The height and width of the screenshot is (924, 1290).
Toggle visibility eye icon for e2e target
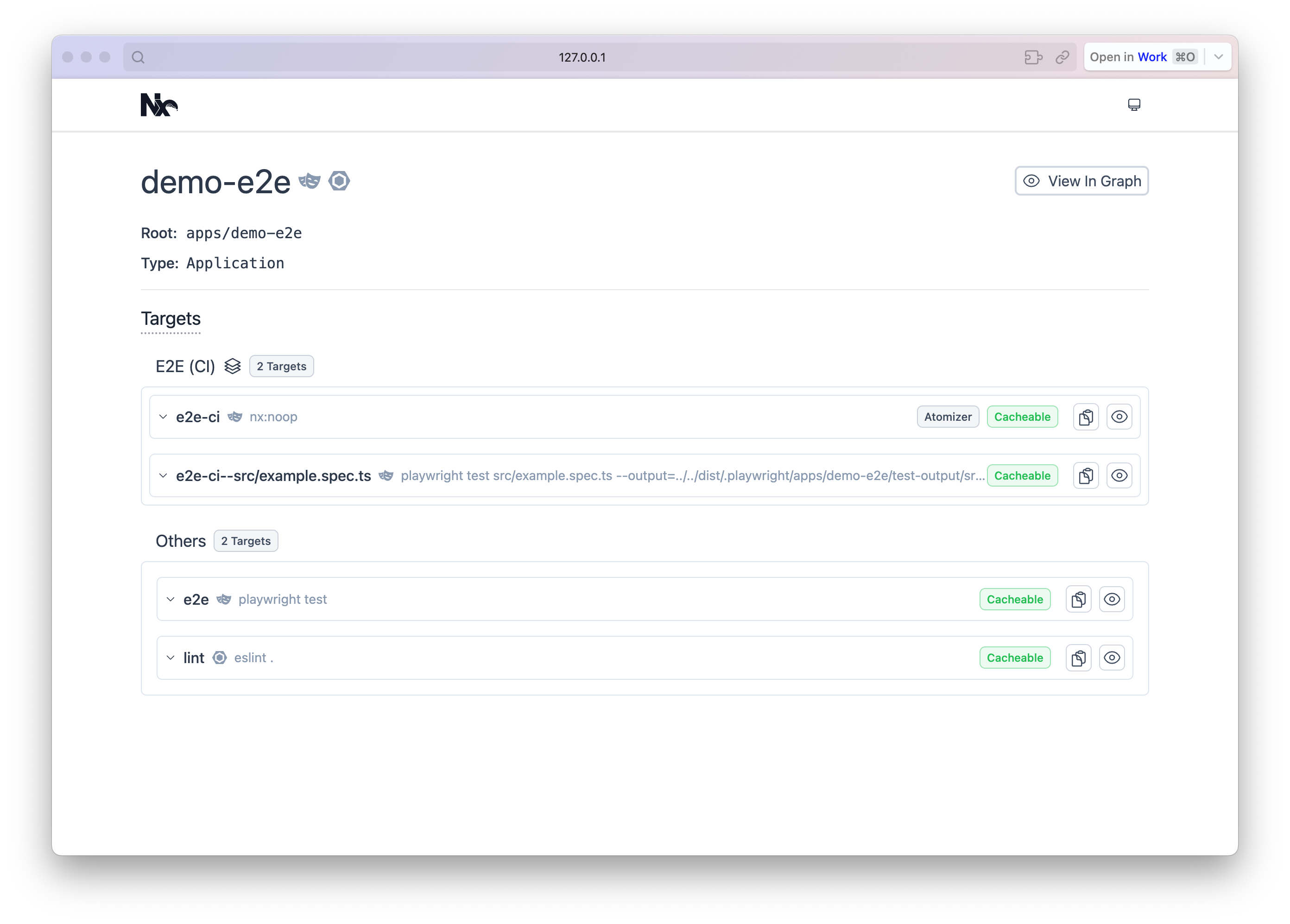point(1111,599)
